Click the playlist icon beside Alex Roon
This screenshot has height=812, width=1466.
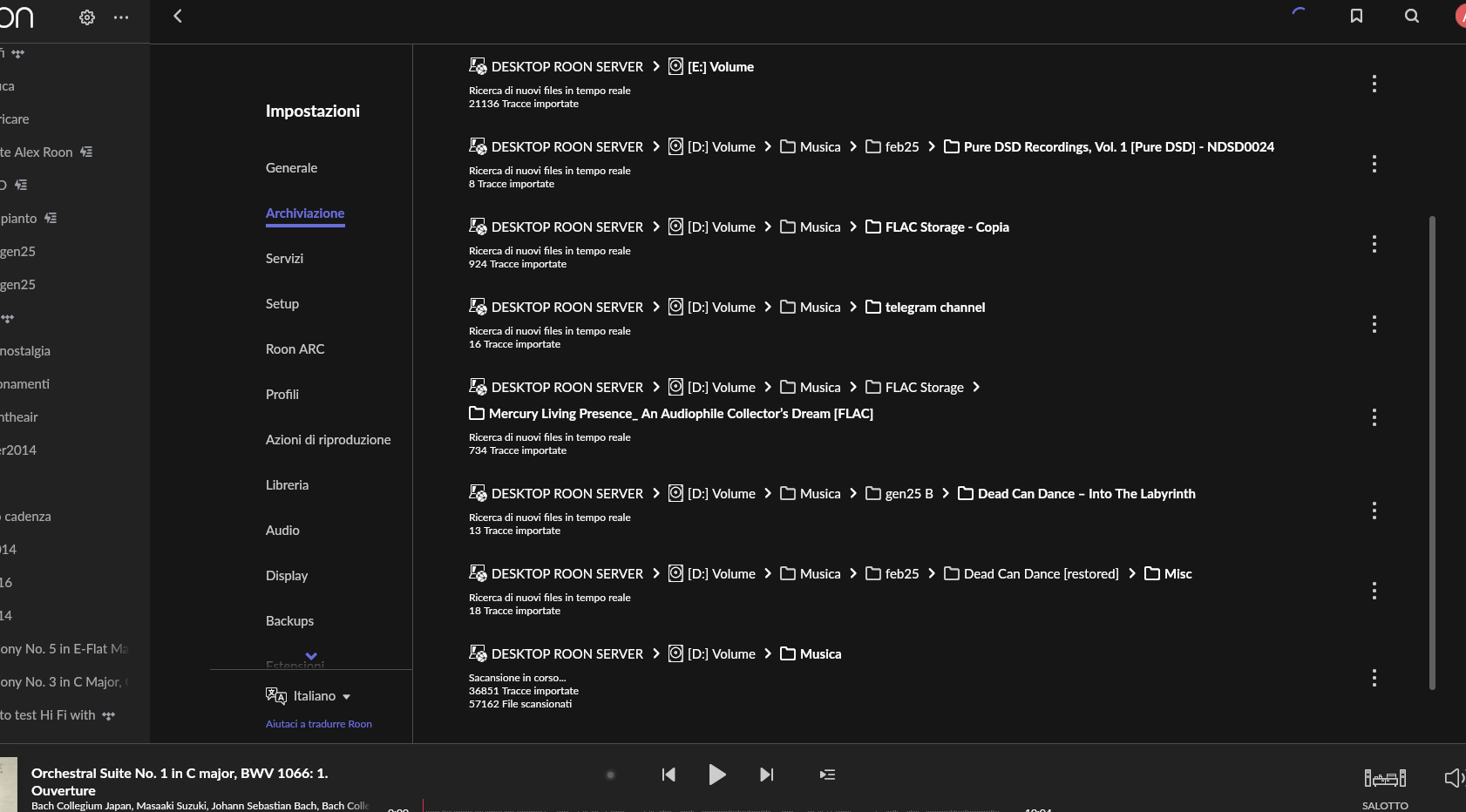click(86, 152)
